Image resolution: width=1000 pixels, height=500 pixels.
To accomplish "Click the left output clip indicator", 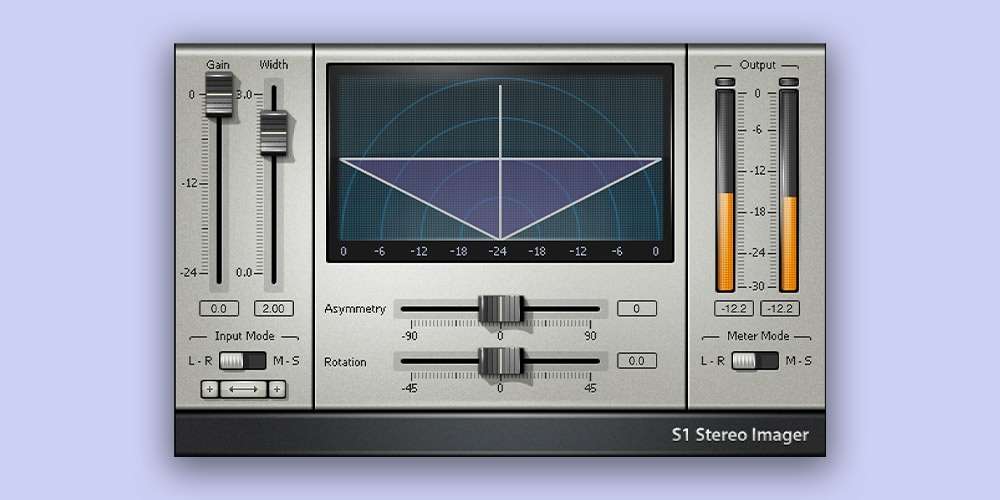I will pos(725,82).
